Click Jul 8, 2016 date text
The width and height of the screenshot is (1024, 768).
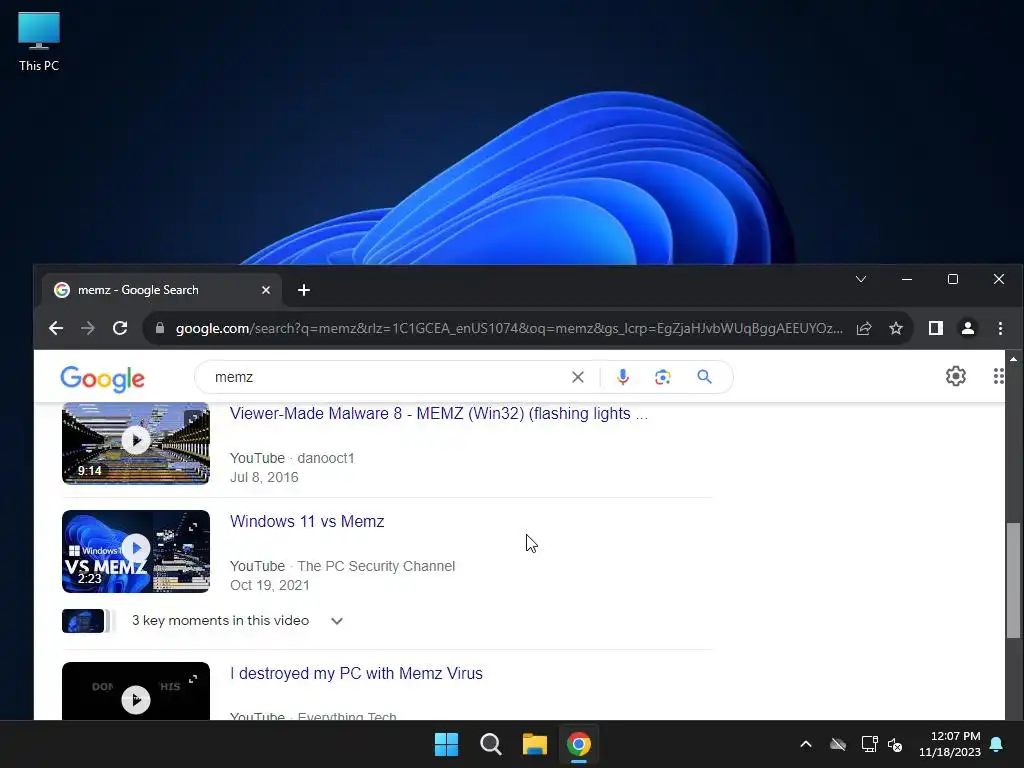[x=264, y=477]
